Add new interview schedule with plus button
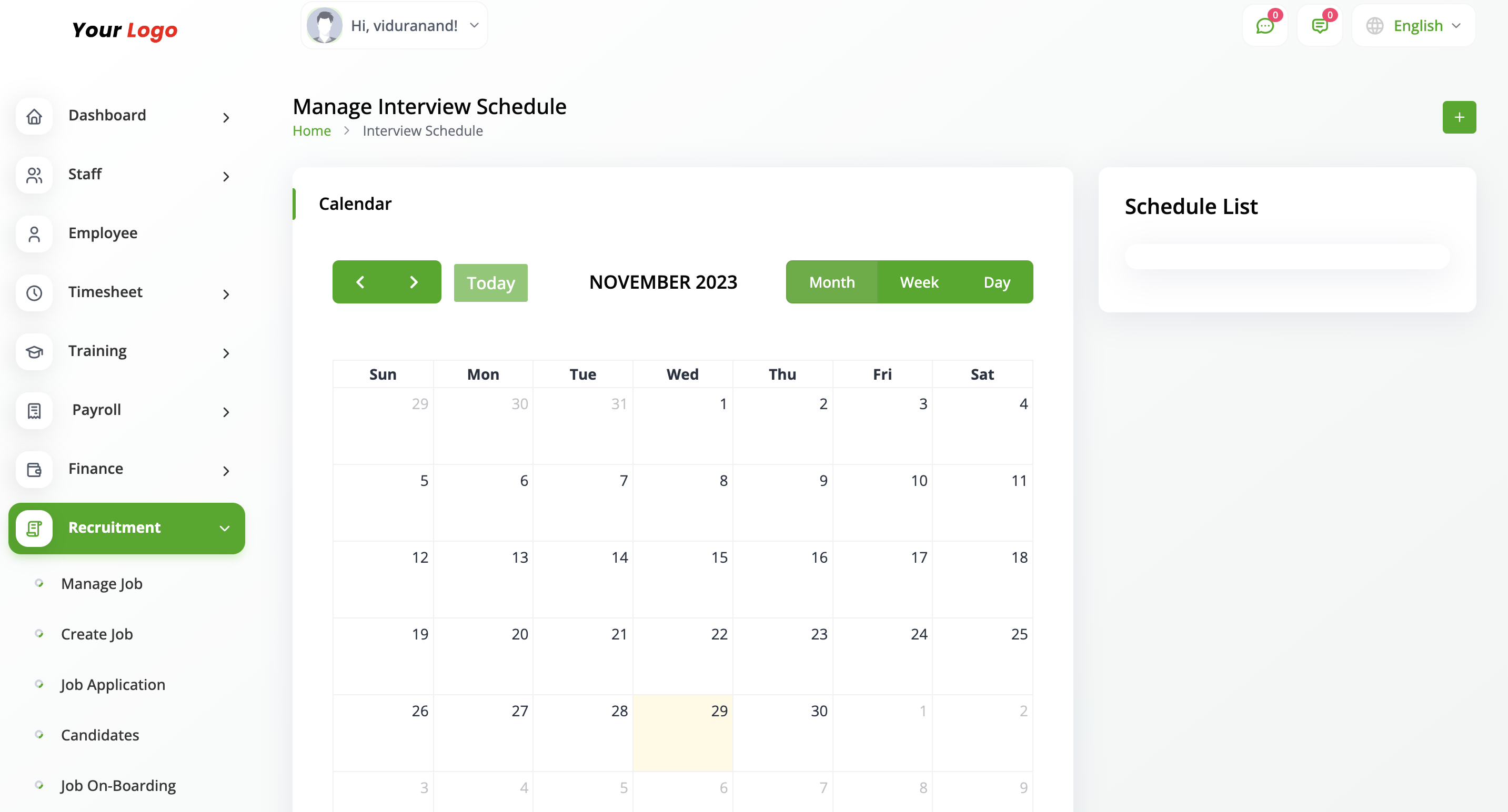 1459,117
